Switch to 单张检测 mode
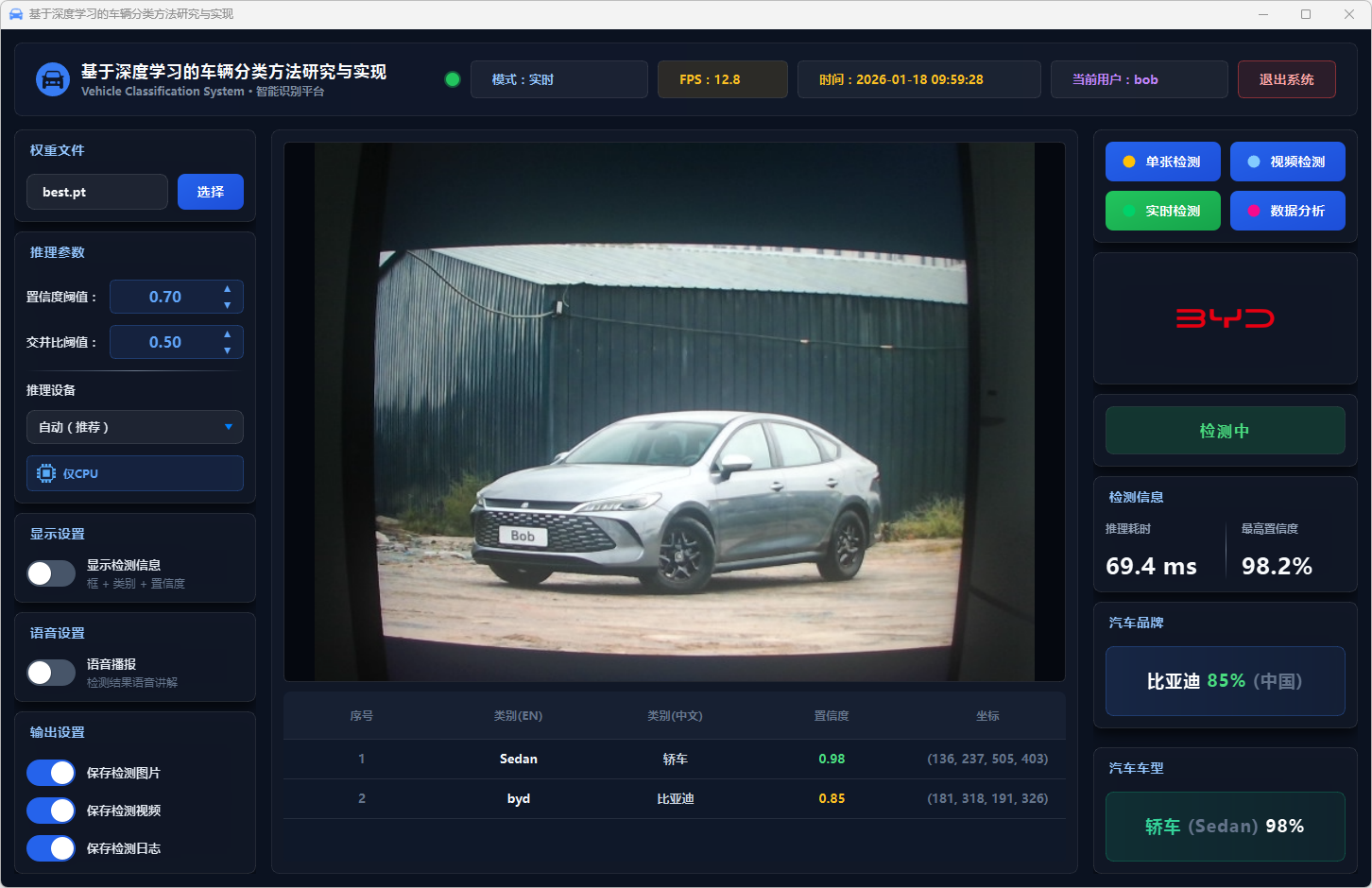This screenshot has height=888, width=1372. click(x=1163, y=162)
